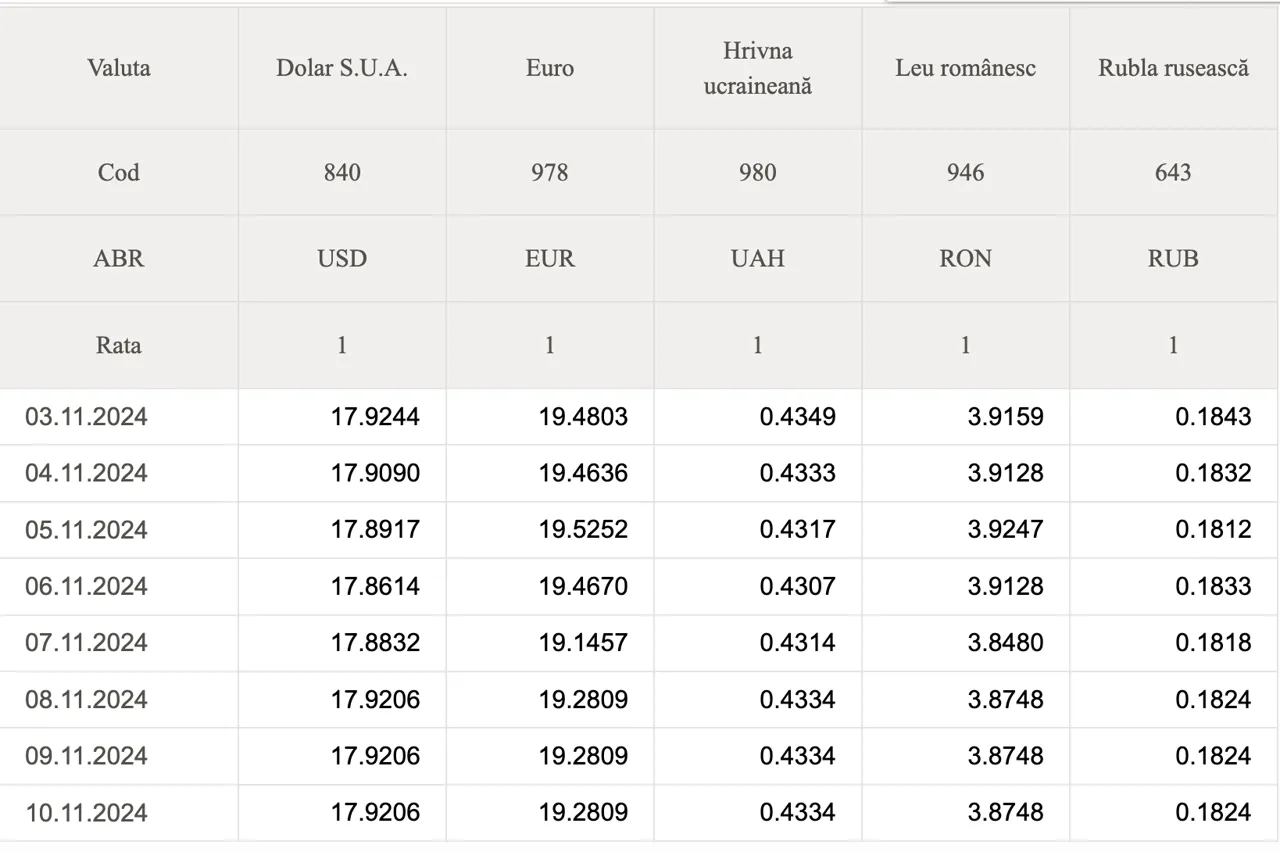Click the Dolar S.U.A. column header

(x=342, y=68)
